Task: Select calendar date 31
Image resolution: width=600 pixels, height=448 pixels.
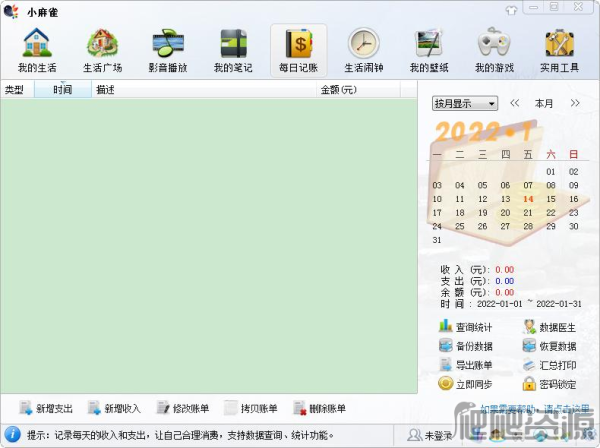Action: [x=437, y=240]
